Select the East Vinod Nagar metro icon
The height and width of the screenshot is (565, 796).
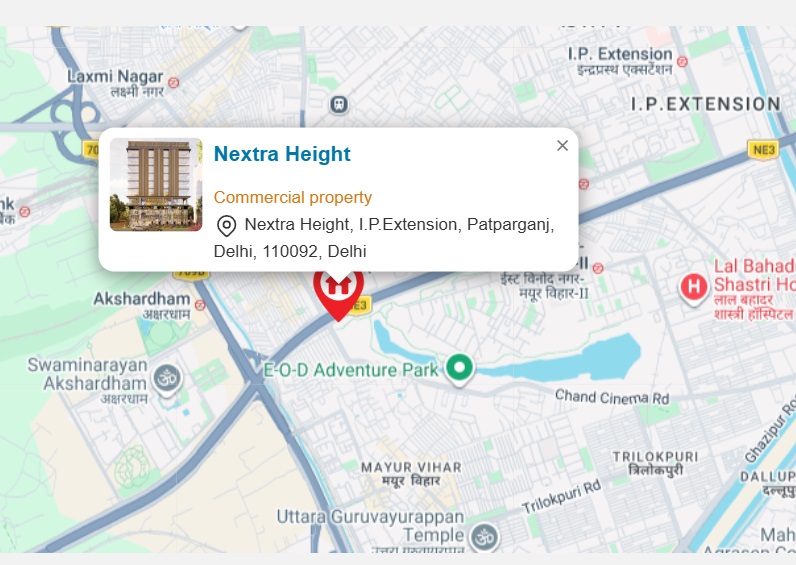coord(598,268)
